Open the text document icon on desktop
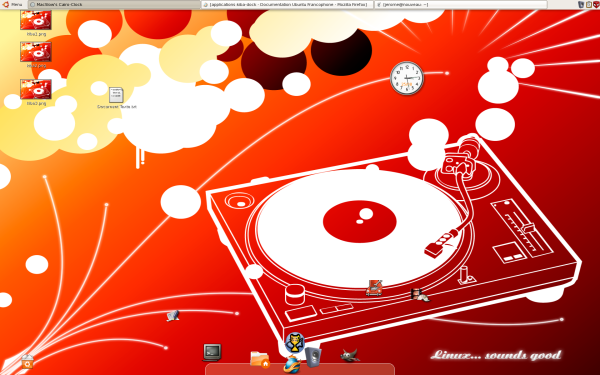600x375 pixels. (116, 95)
